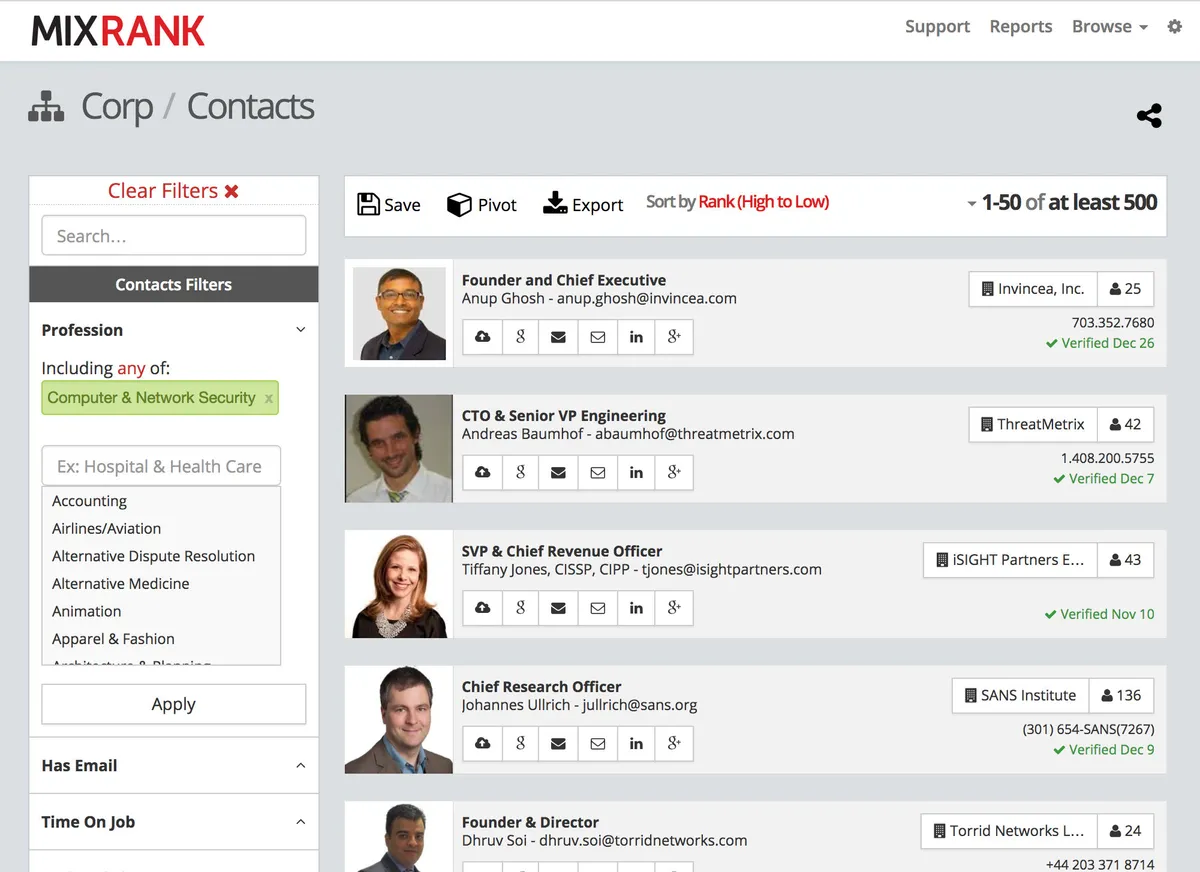
Task: Apply the Profession filter
Action: point(173,704)
